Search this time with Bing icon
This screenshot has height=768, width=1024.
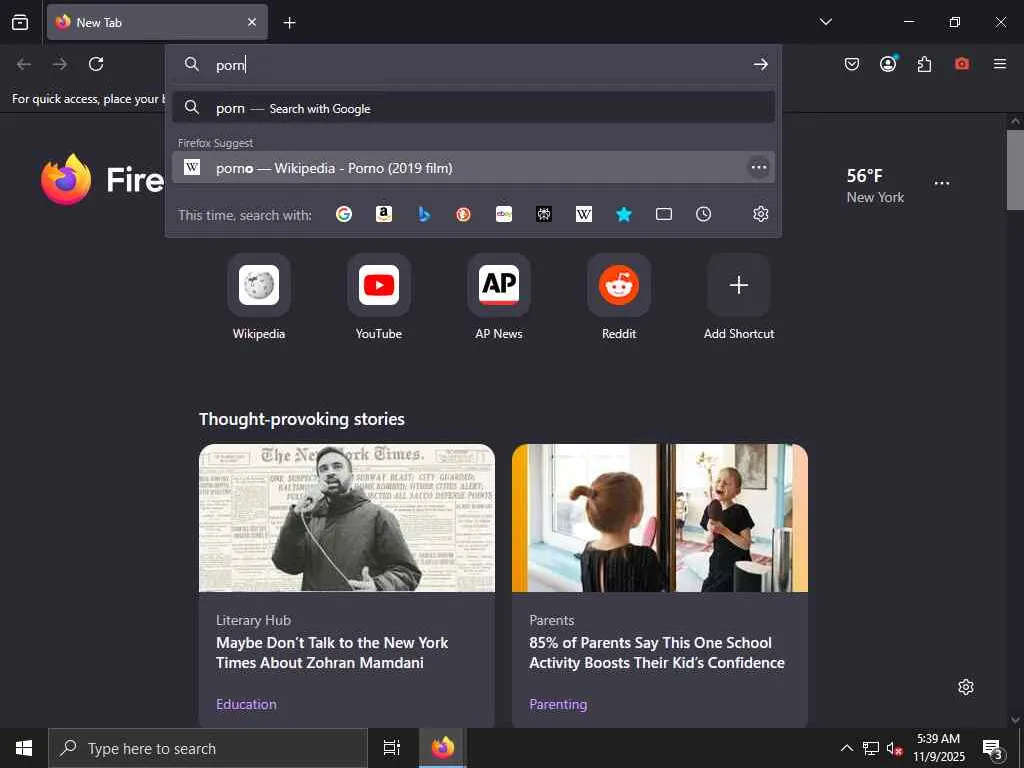[x=424, y=214]
